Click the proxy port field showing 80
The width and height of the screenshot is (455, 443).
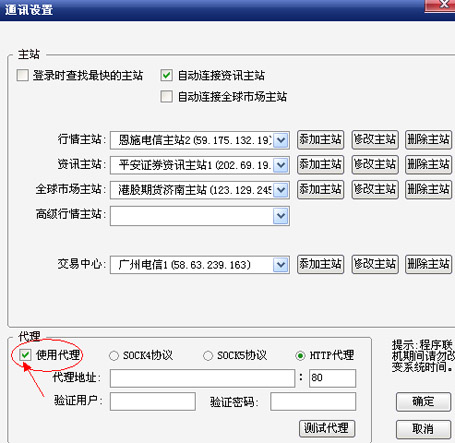pos(332,378)
